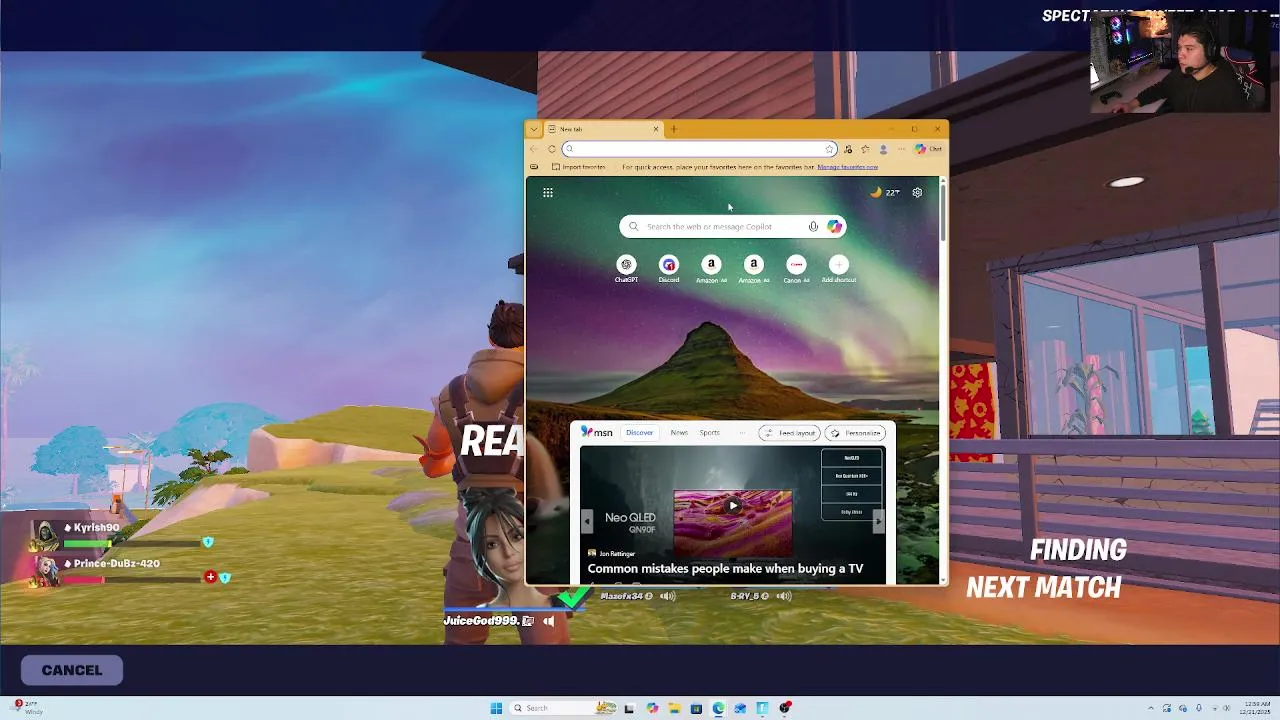Open Microsoft Edge from the taskbar
Screen dimensions: 1280x720
tap(718, 708)
